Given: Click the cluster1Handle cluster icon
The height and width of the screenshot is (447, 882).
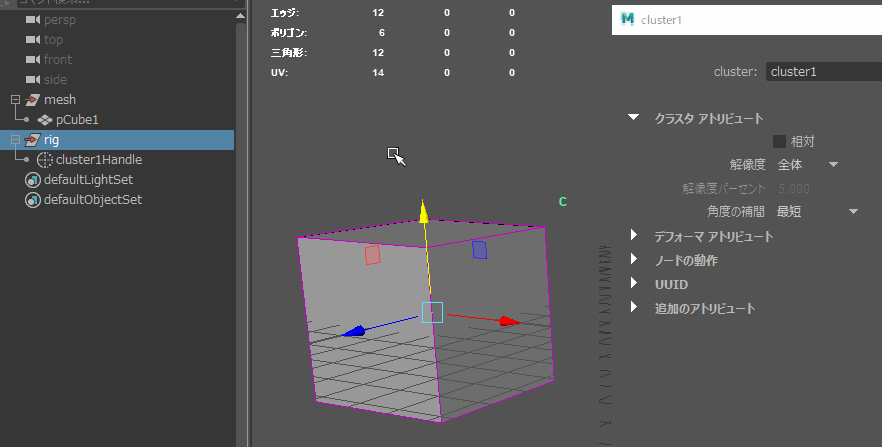Looking at the screenshot, I should tap(44, 160).
